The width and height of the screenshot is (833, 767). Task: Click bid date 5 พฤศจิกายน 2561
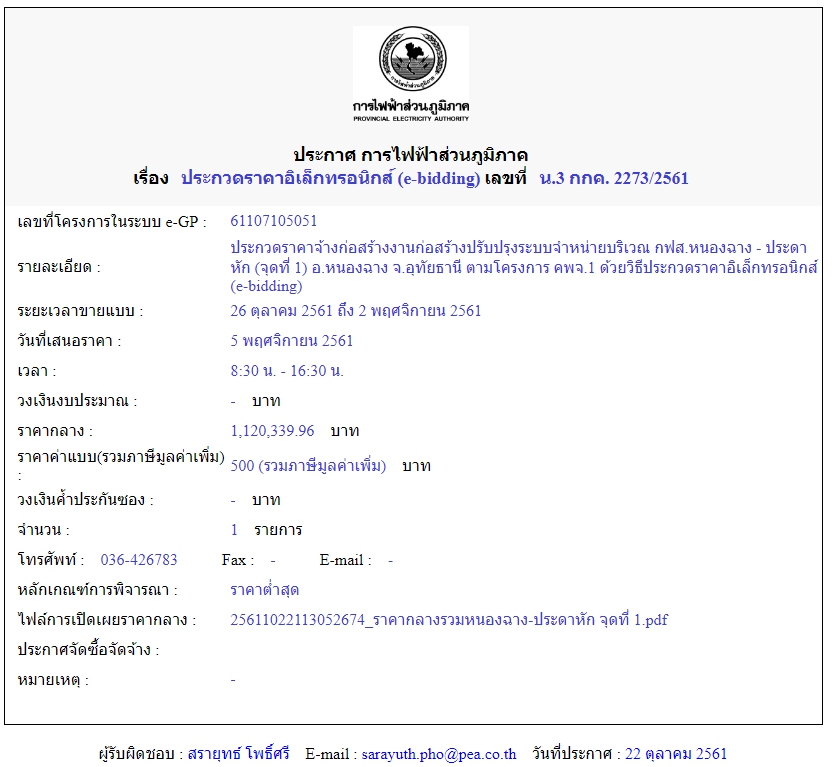point(292,340)
